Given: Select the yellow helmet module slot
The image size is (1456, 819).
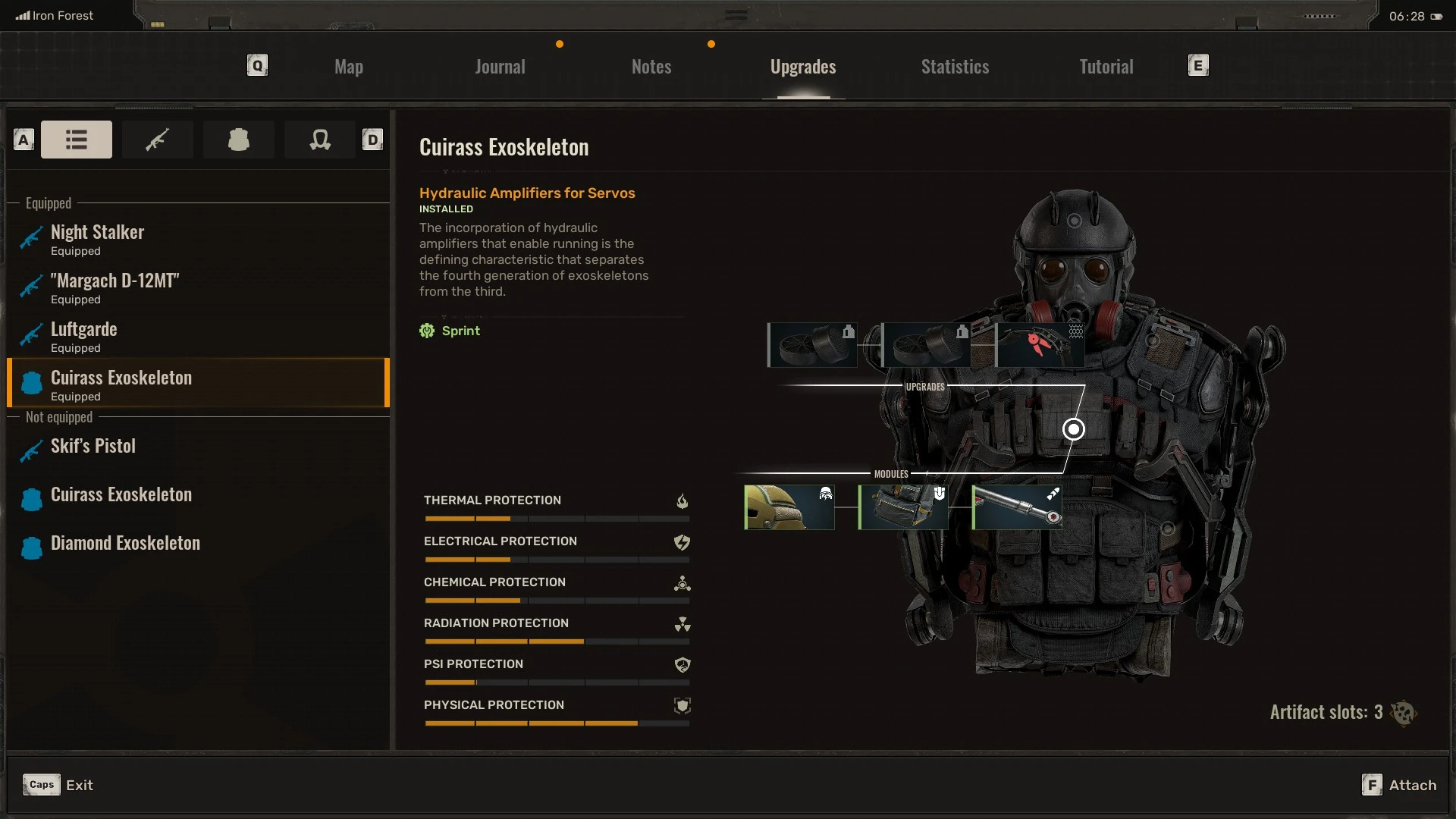Looking at the screenshot, I should coord(789,507).
